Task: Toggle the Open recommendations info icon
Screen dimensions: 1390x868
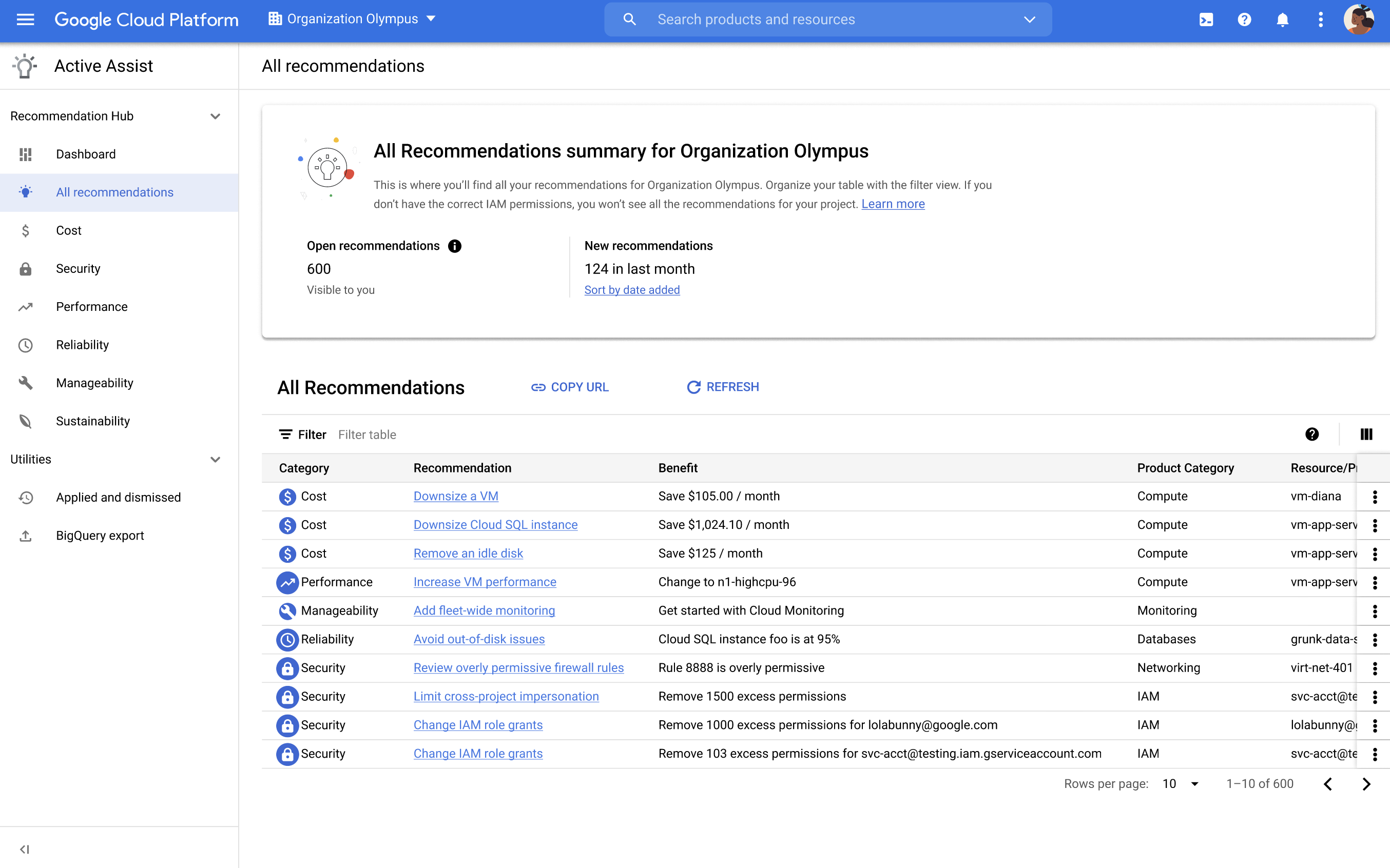Action: click(454, 245)
